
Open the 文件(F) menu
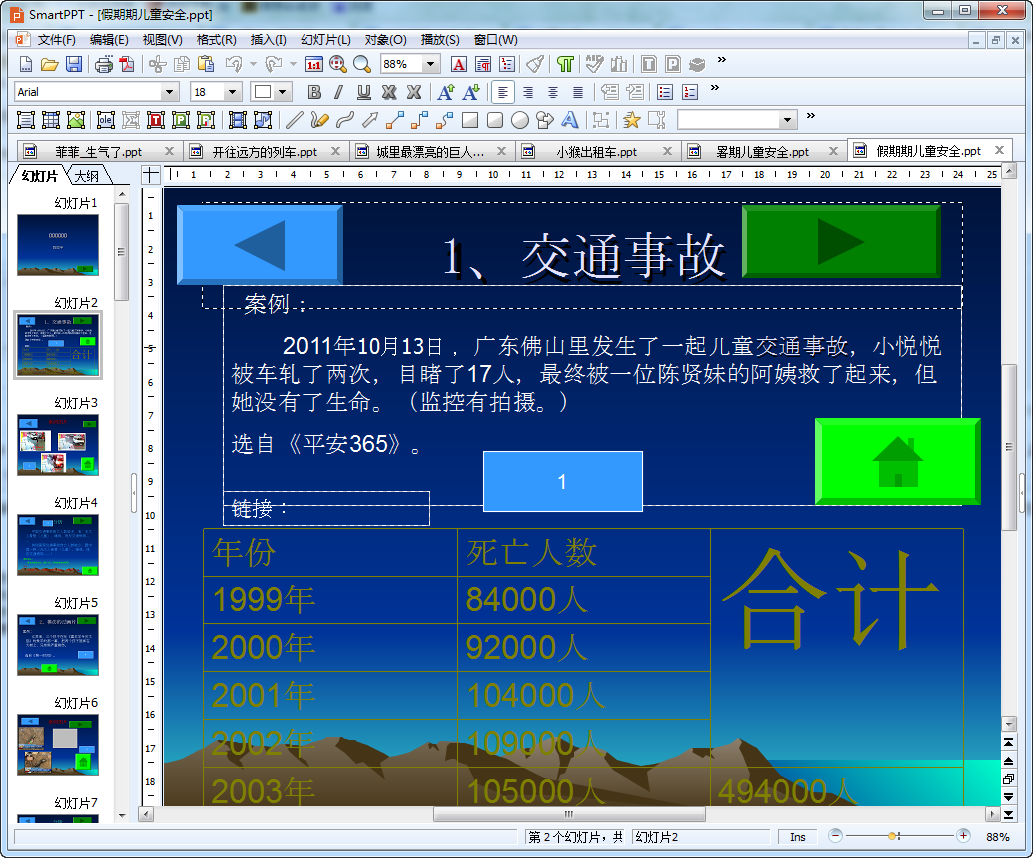56,40
